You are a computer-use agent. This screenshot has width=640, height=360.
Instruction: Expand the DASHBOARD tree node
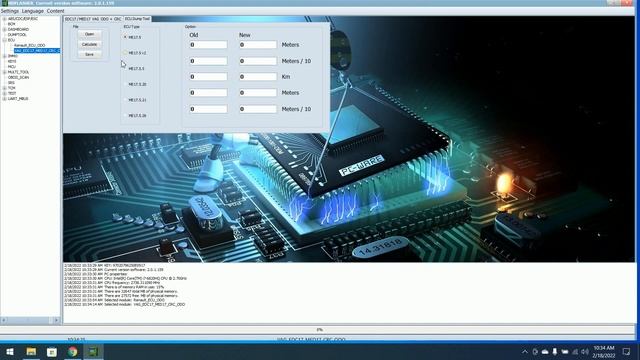(4, 29)
